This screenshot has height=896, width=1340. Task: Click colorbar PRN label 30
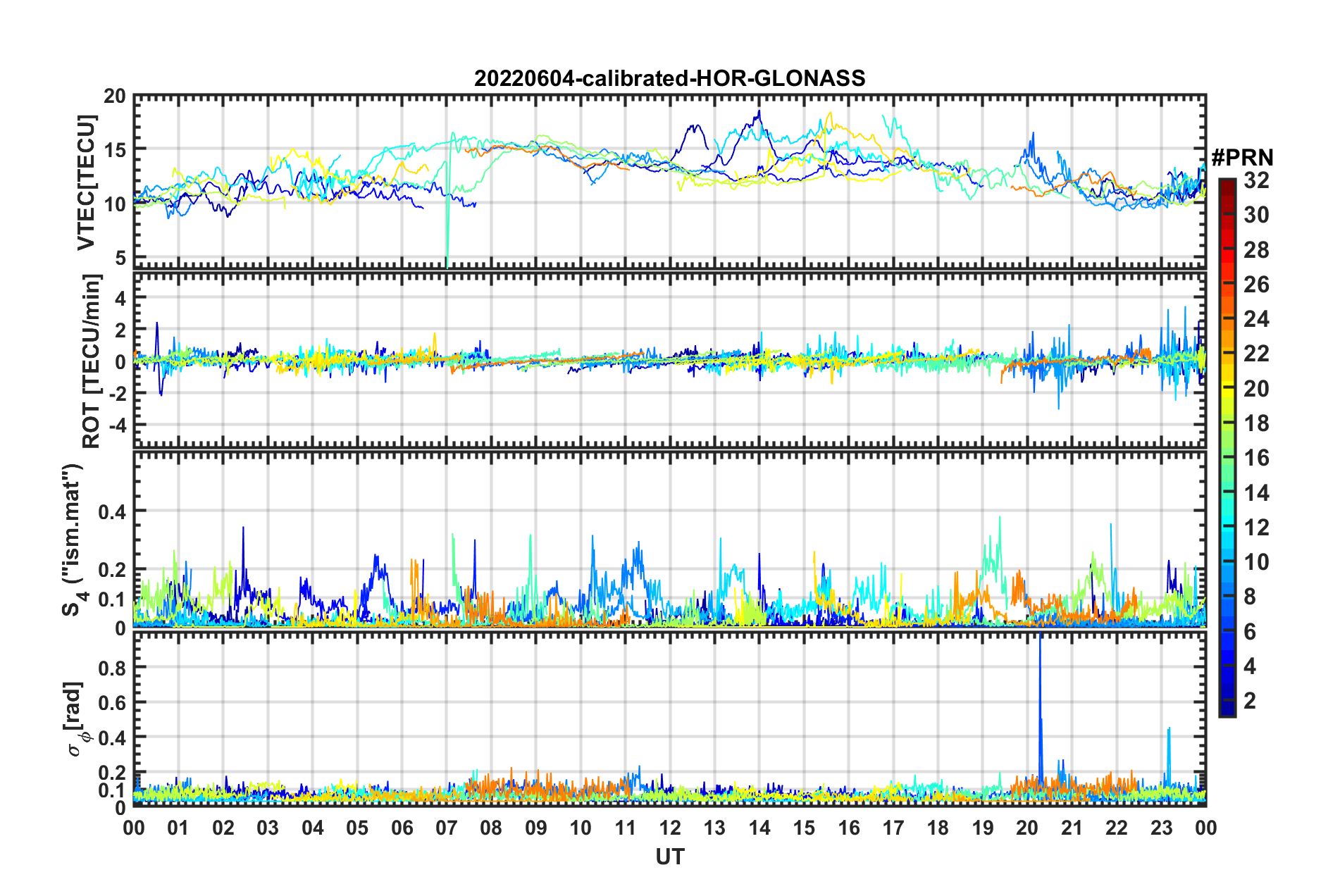[1255, 215]
